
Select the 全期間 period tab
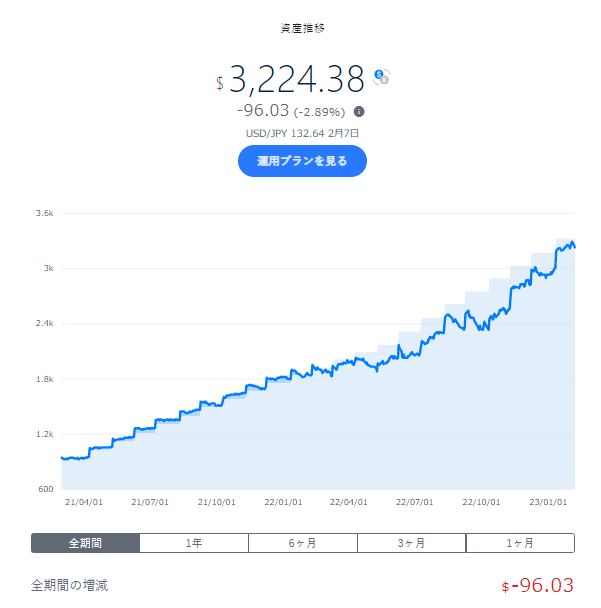(85, 543)
